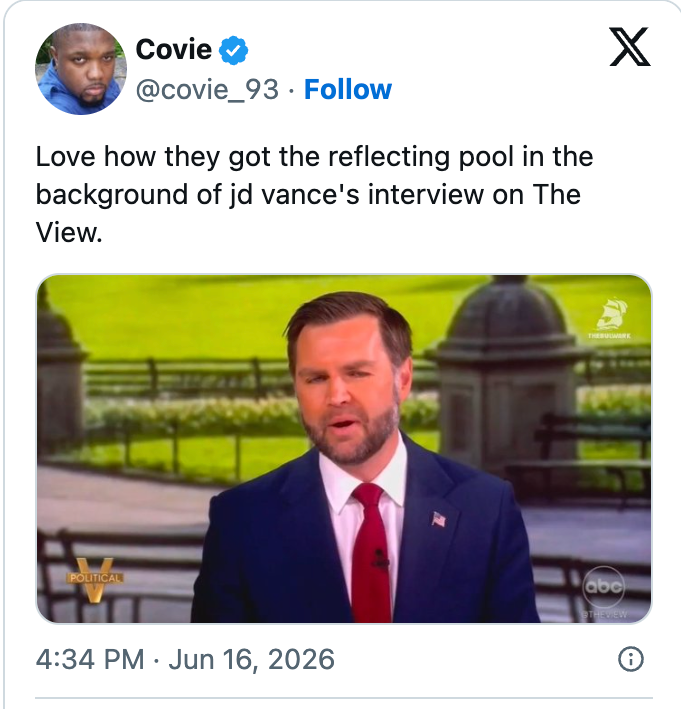Open the embedded interview image
This screenshot has width=681, height=709.
[344, 449]
